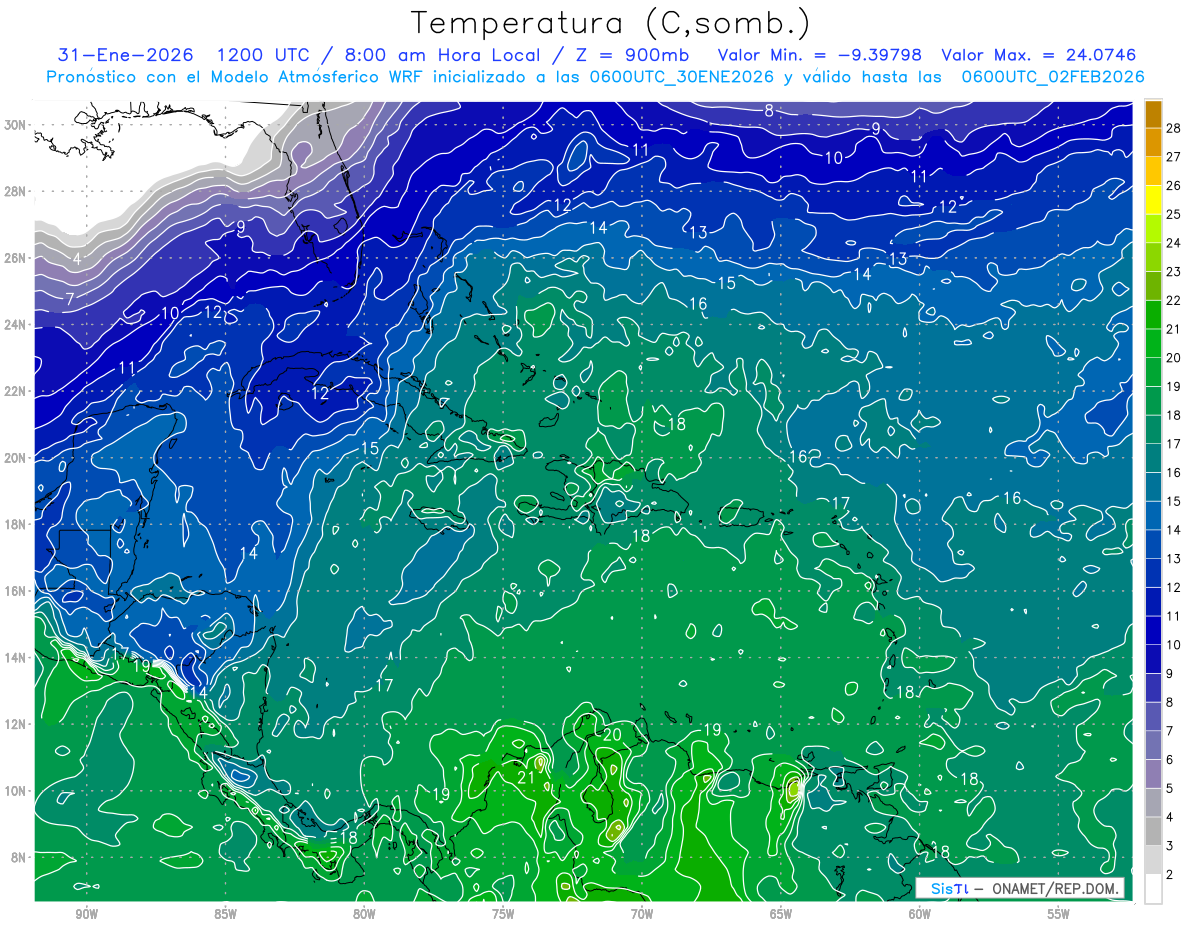Screen dimensions: 1200x927
Task: Click the '30N' latitude axis label
Action: (x=15, y=125)
